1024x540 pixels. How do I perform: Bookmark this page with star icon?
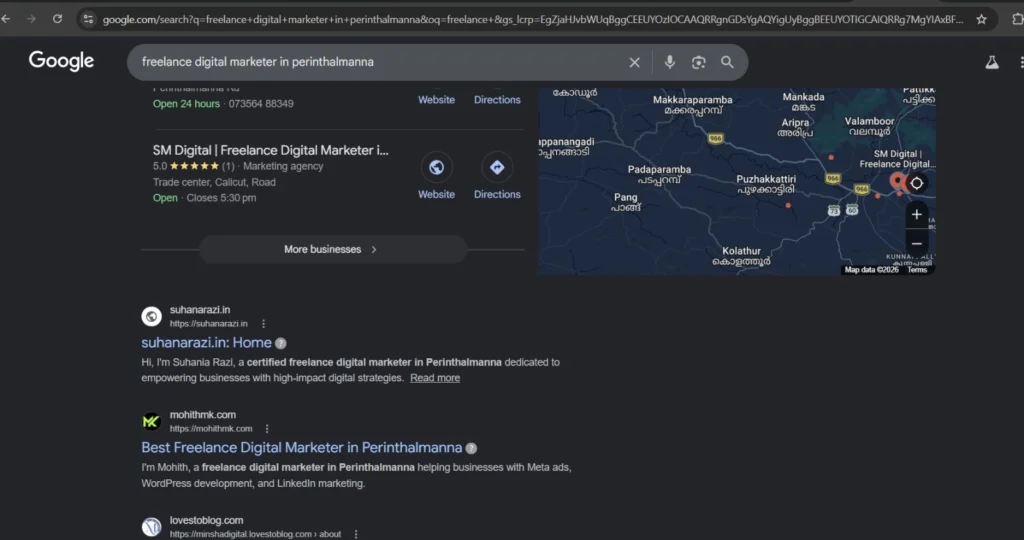[x=981, y=19]
